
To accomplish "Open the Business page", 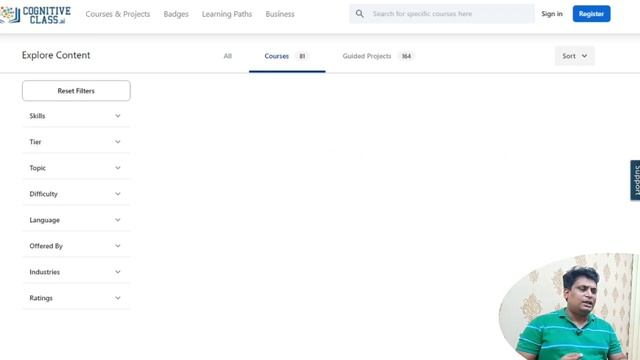I will click(280, 14).
